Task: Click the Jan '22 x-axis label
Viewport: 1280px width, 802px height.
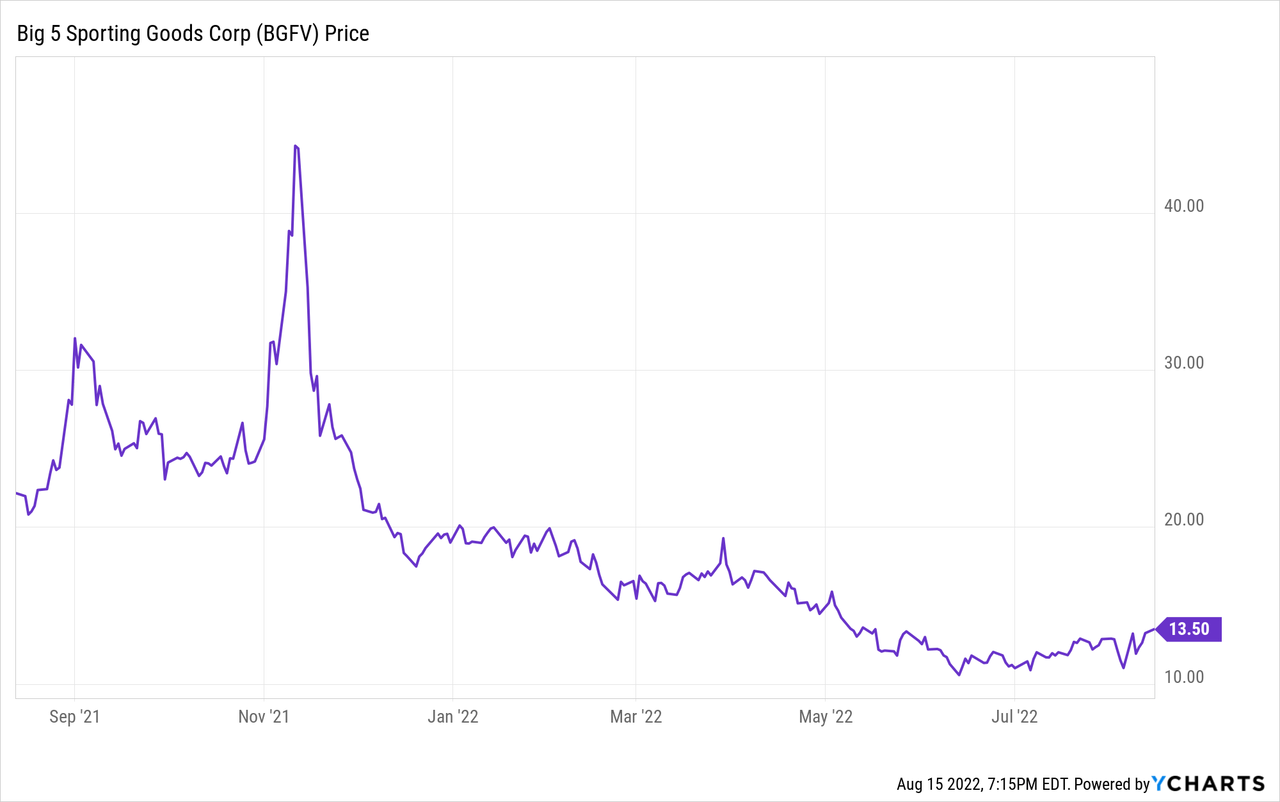Action: [453, 717]
